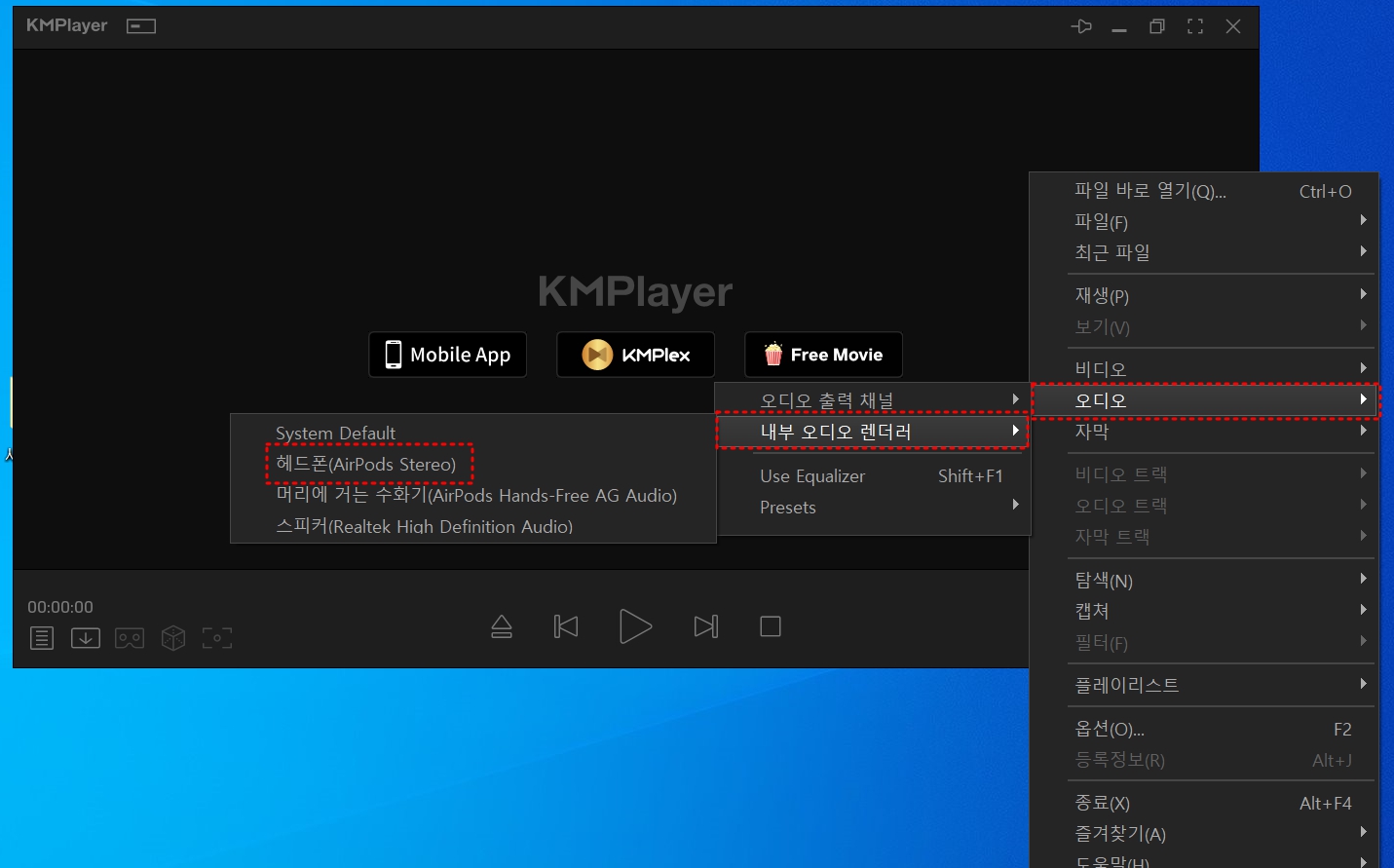Open the playlist editor icon
This screenshot has height=868, width=1394.
42,638
